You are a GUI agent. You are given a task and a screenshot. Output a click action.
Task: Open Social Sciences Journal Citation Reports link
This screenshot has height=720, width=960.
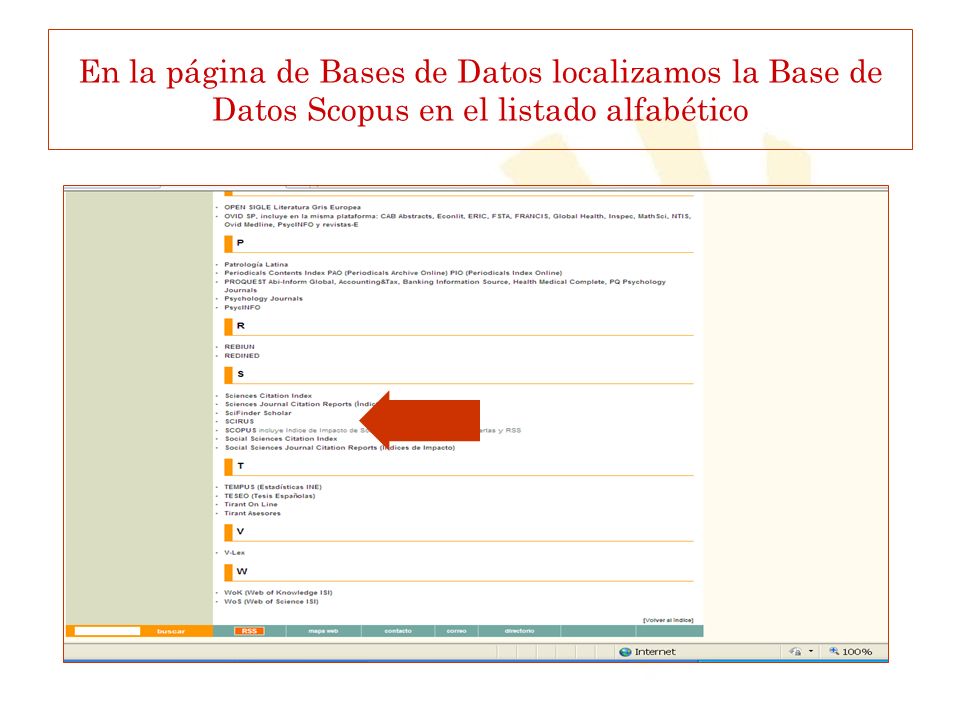point(340,448)
